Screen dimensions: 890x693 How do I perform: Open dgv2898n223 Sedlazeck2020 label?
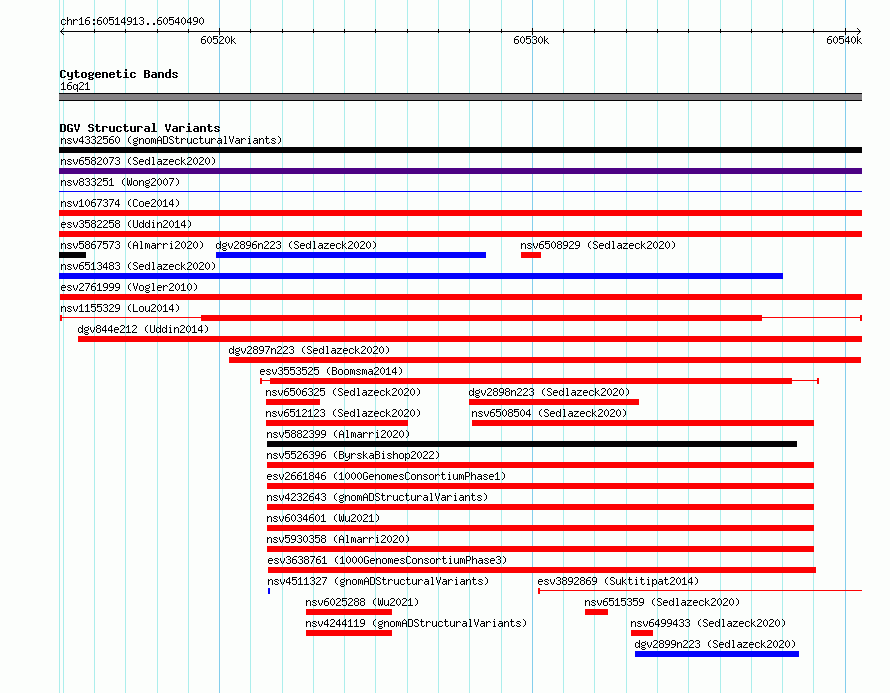pyautogui.click(x=549, y=392)
